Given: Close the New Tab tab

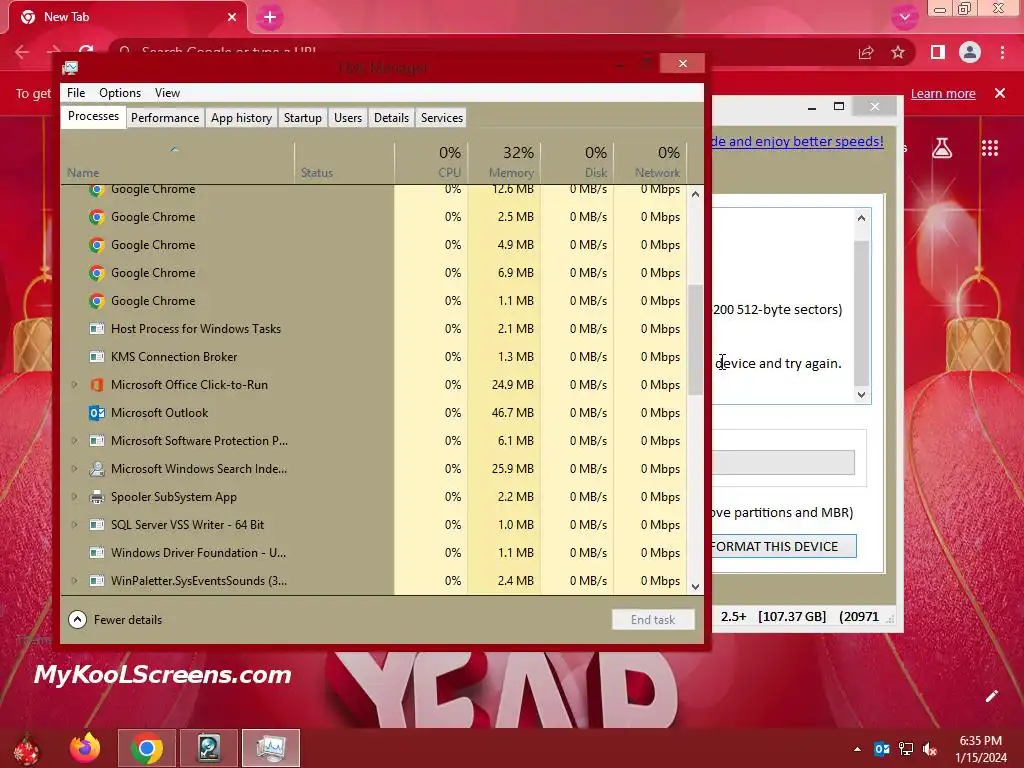Looking at the screenshot, I should coord(232,17).
